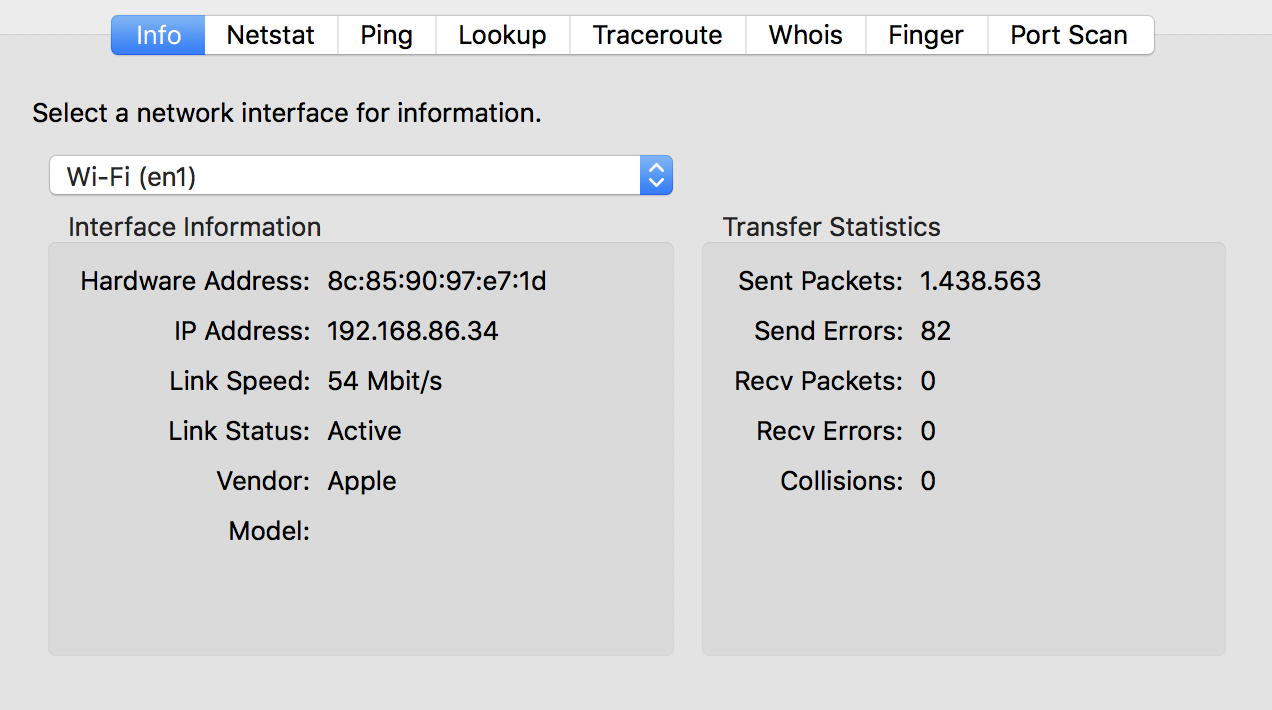Click the Link Status Active label
1272x710 pixels.
364,431
